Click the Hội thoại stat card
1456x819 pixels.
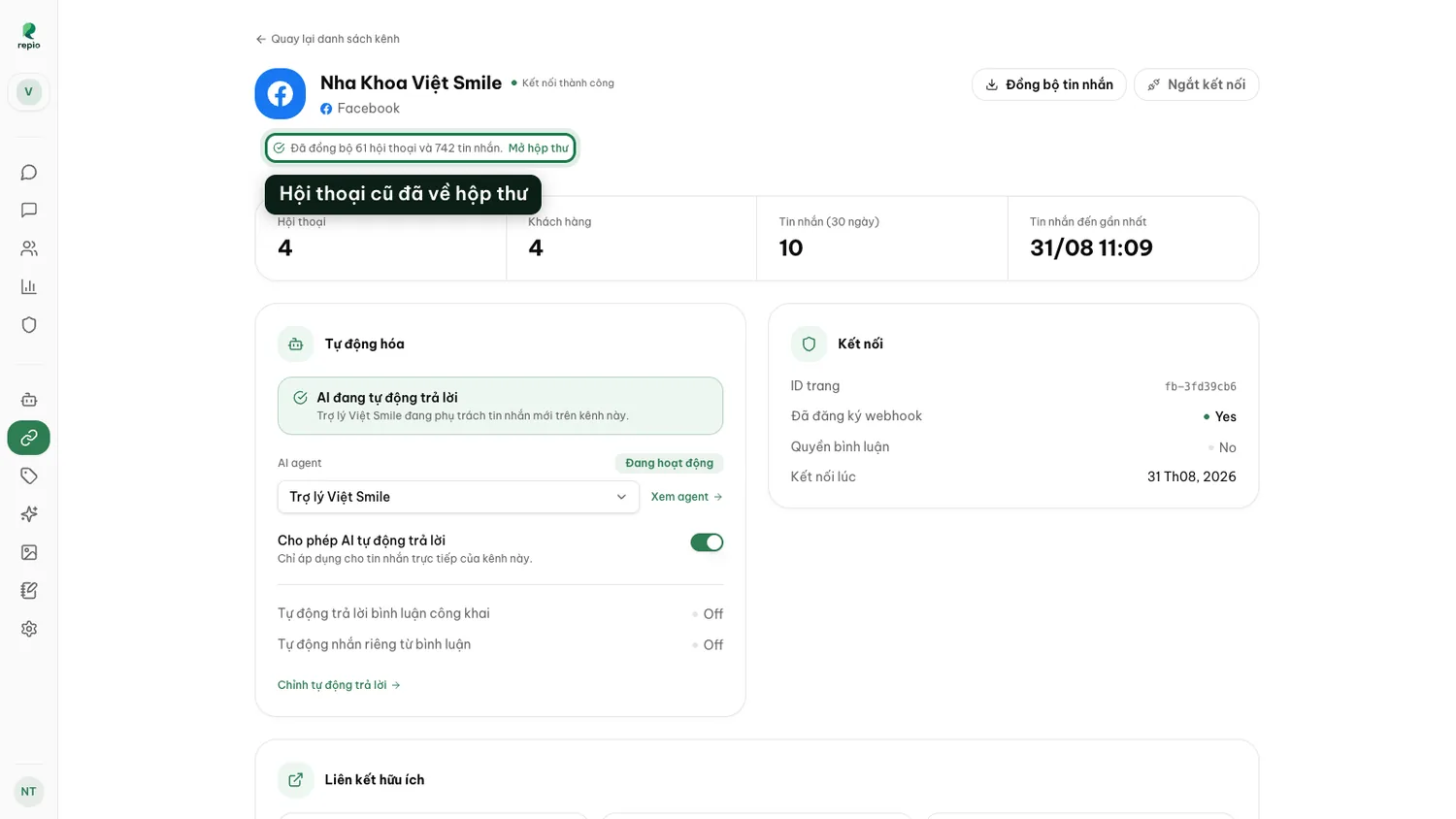381,239
